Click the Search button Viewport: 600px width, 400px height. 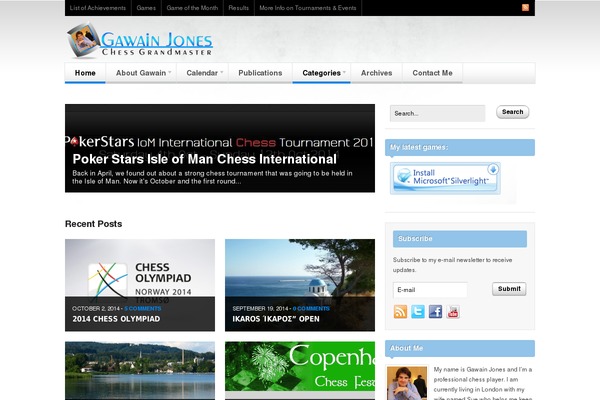pyautogui.click(x=512, y=112)
